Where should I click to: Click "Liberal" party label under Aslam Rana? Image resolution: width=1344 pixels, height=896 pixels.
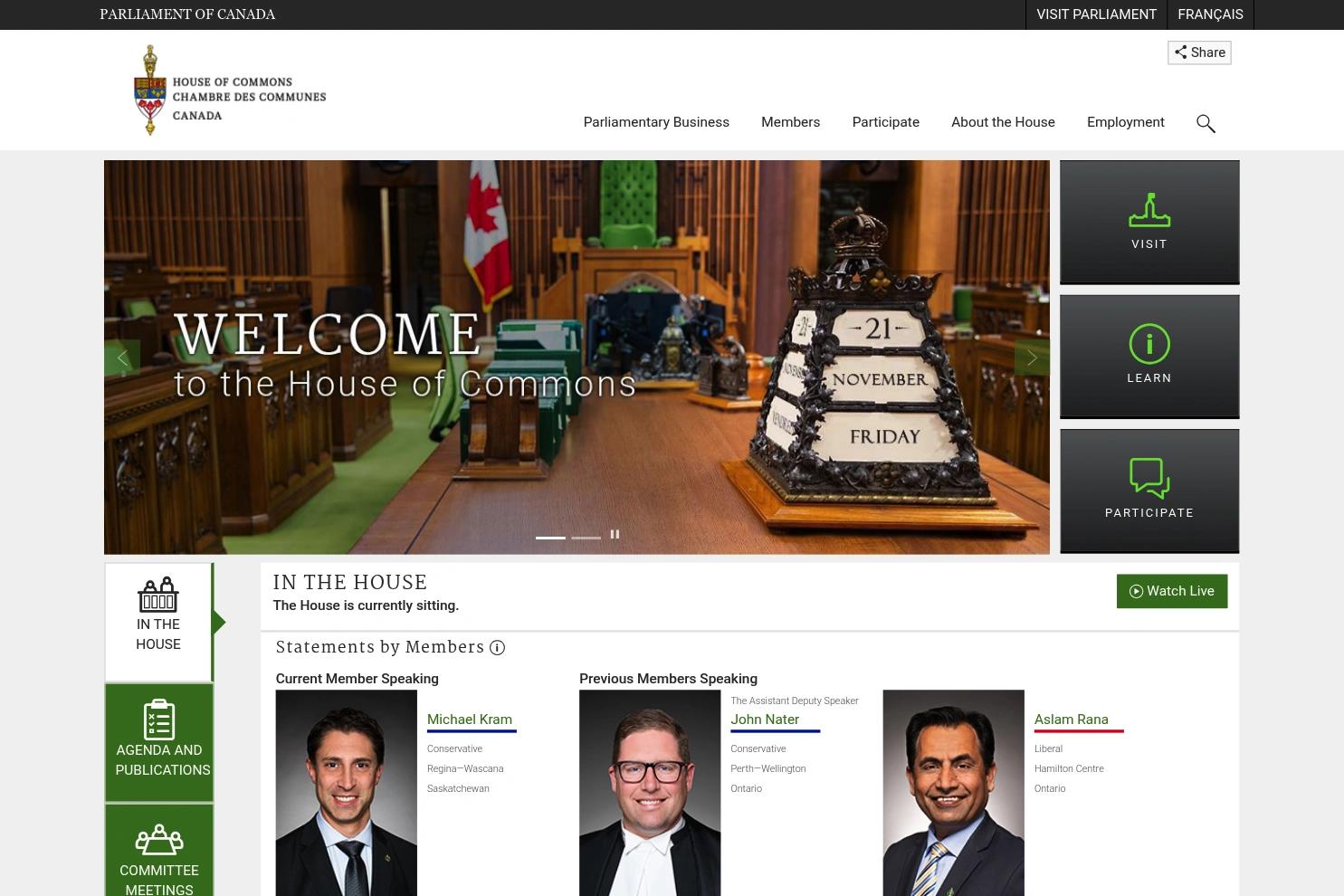(1048, 748)
